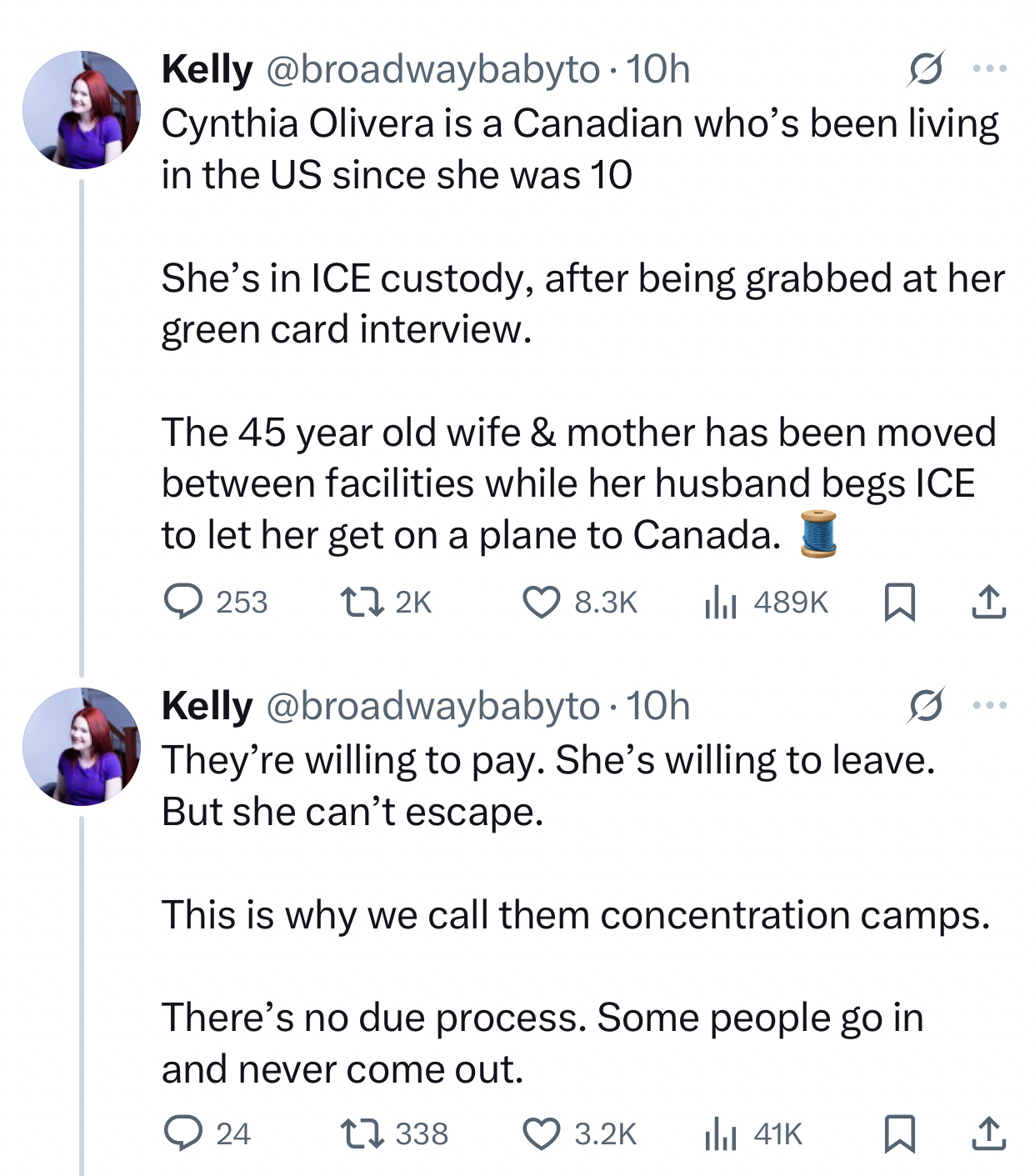The image size is (1035, 1176).
Task: Open more options menu on first tweet
Action: [x=990, y=70]
